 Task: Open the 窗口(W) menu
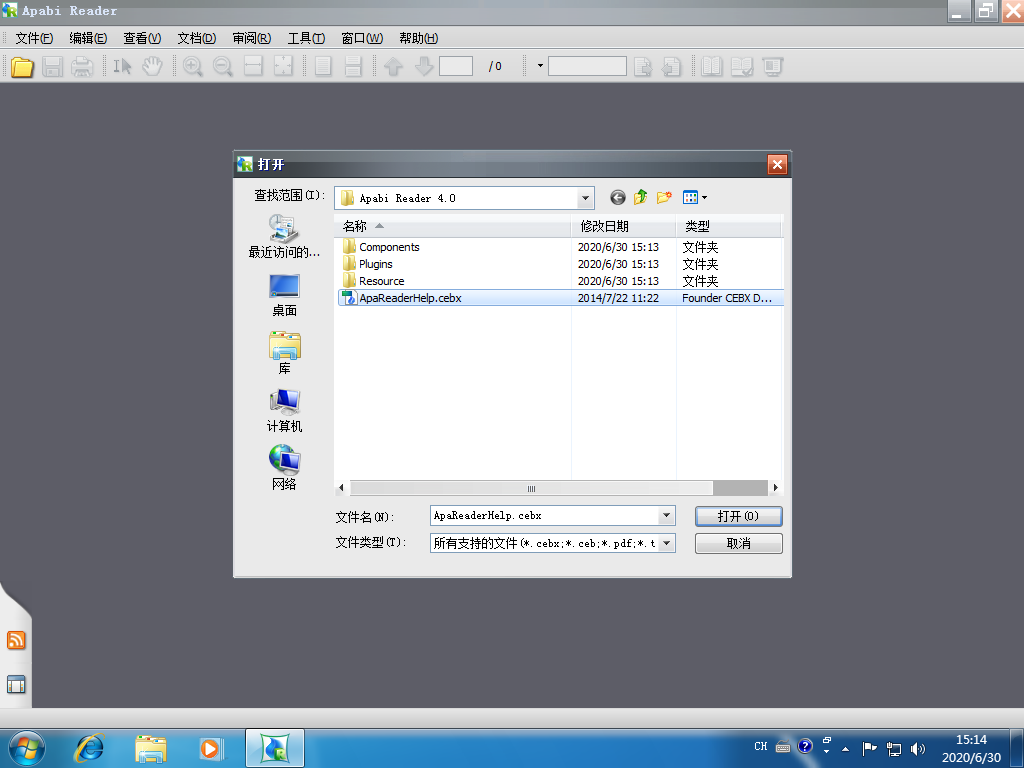[x=362, y=39]
